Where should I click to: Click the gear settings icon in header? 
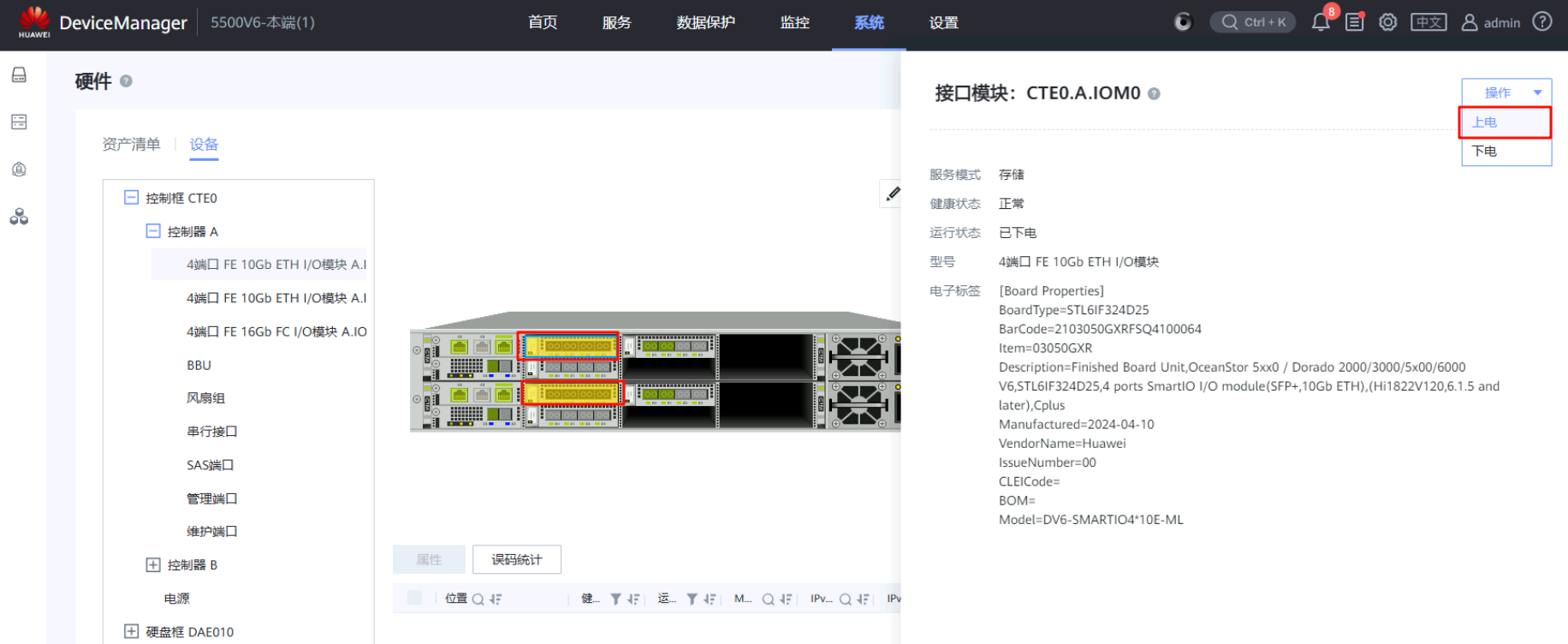click(1387, 22)
